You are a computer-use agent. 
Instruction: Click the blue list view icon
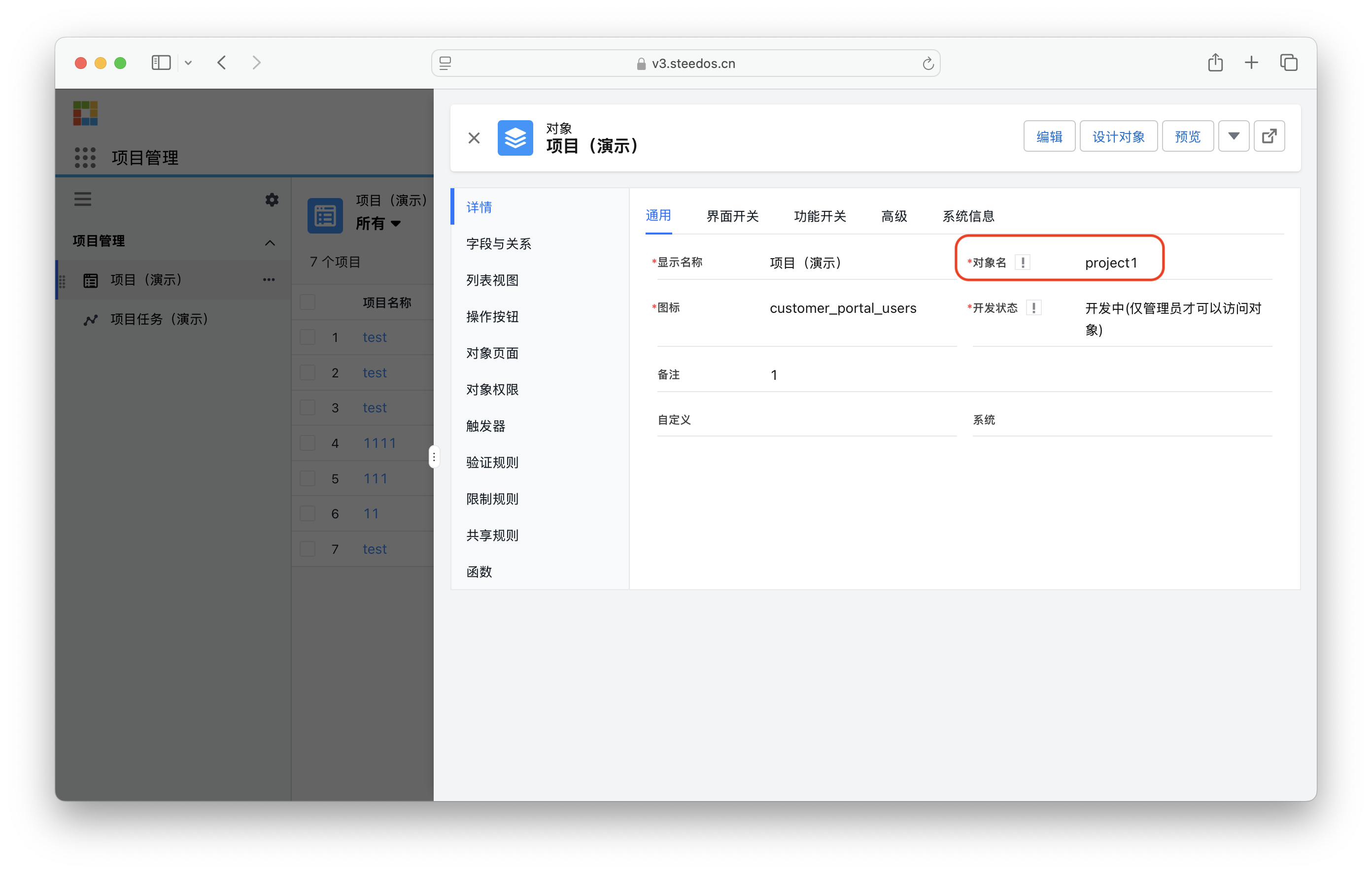point(325,215)
